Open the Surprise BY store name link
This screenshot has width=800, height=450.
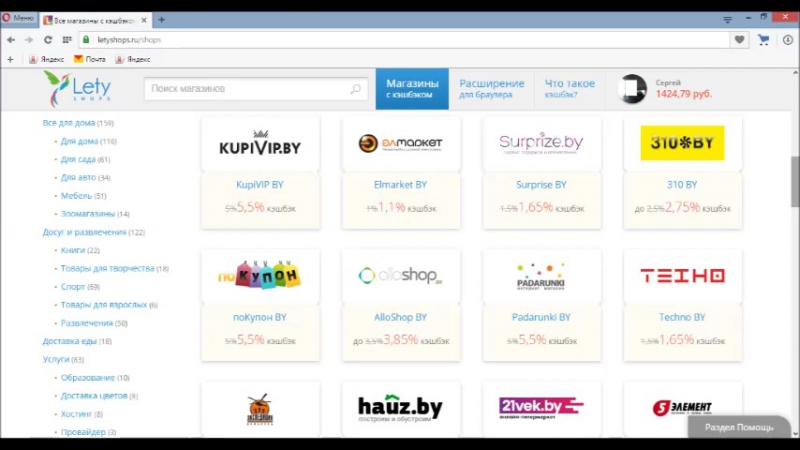click(x=541, y=185)
